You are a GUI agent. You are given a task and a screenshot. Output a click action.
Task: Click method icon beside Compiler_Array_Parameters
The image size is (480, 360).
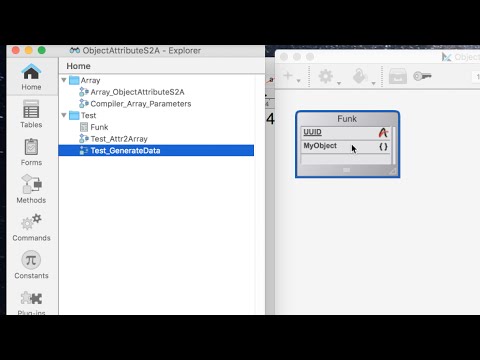click(x=84, y=104)
